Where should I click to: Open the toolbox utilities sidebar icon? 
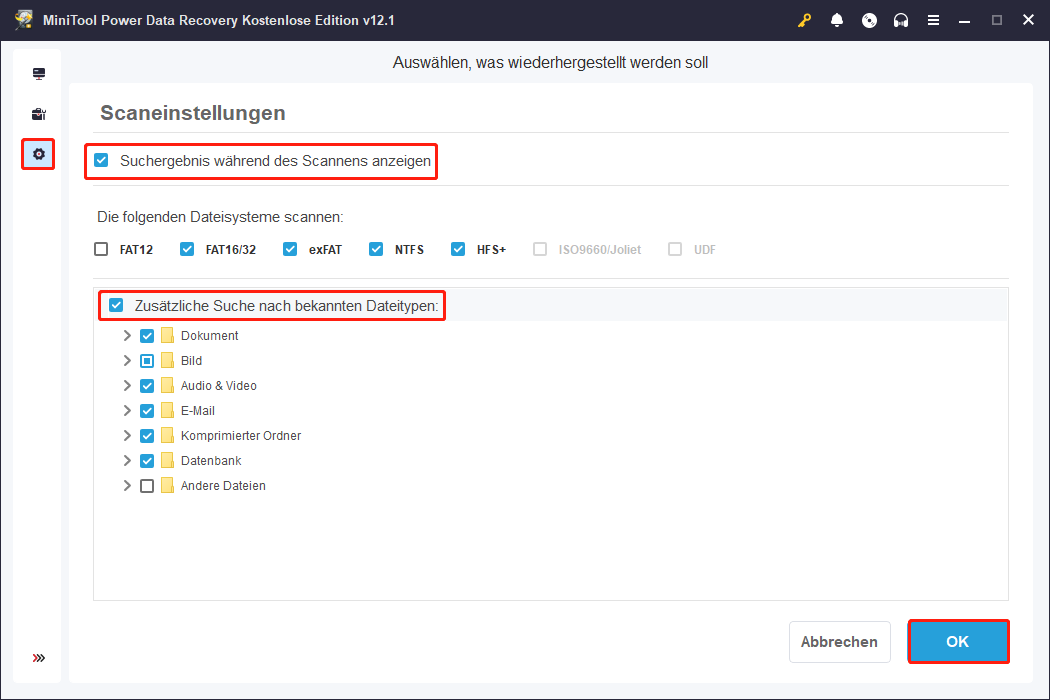[39, 114]
